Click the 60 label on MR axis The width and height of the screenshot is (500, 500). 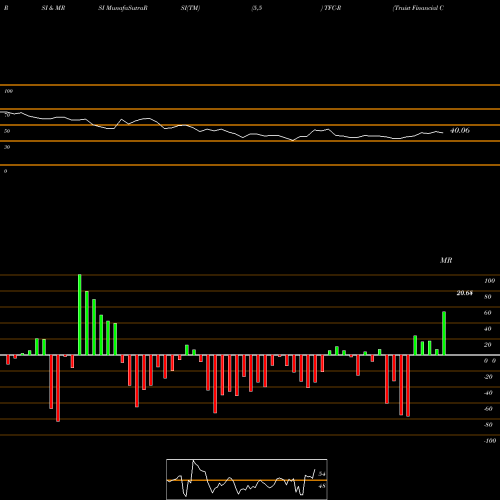(x=488, y=313)
